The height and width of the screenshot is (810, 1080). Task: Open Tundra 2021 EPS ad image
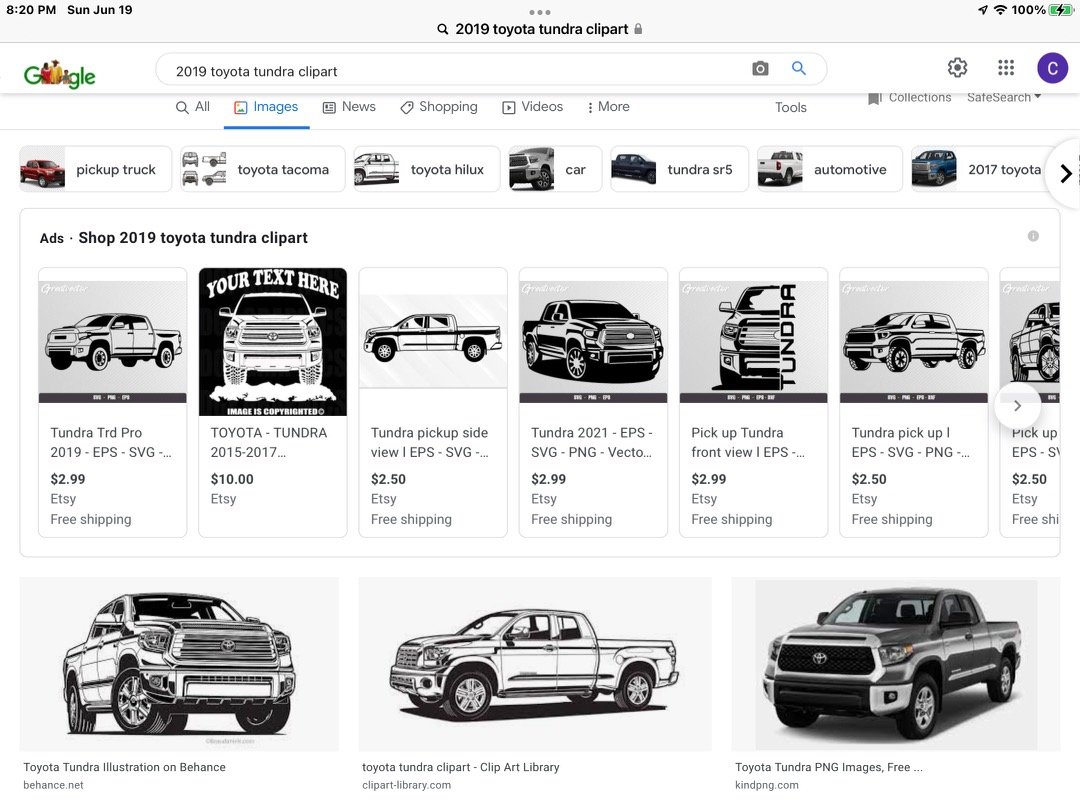tap(593, 342)
